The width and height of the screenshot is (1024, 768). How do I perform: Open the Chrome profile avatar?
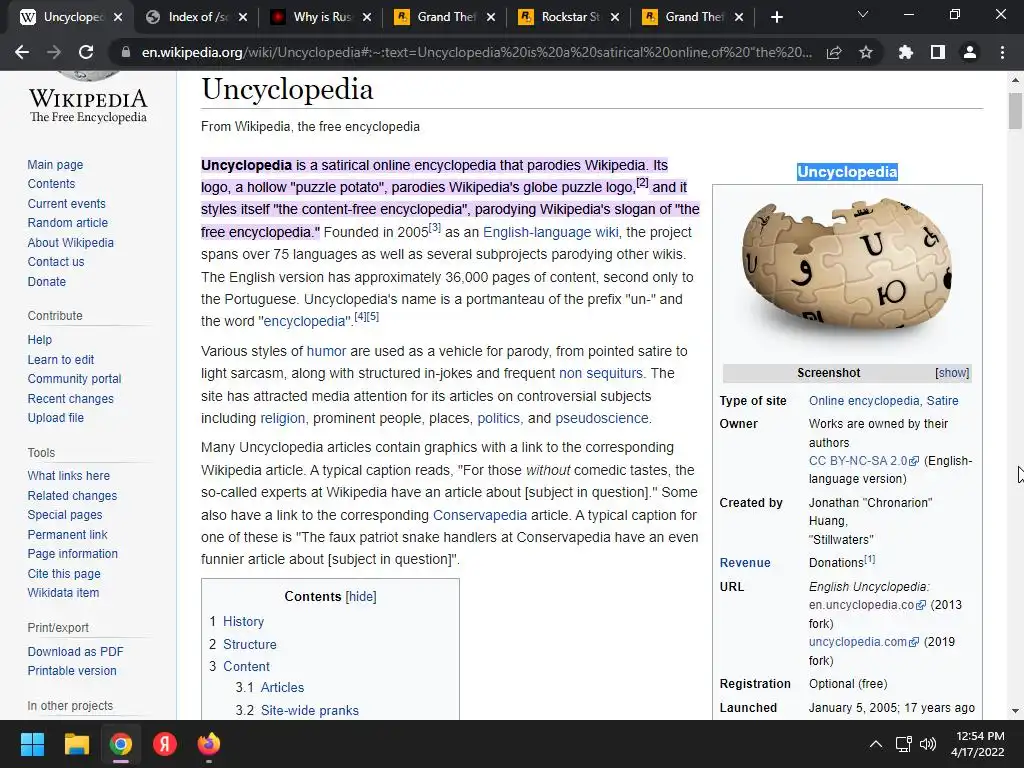(x=970, y=52)
